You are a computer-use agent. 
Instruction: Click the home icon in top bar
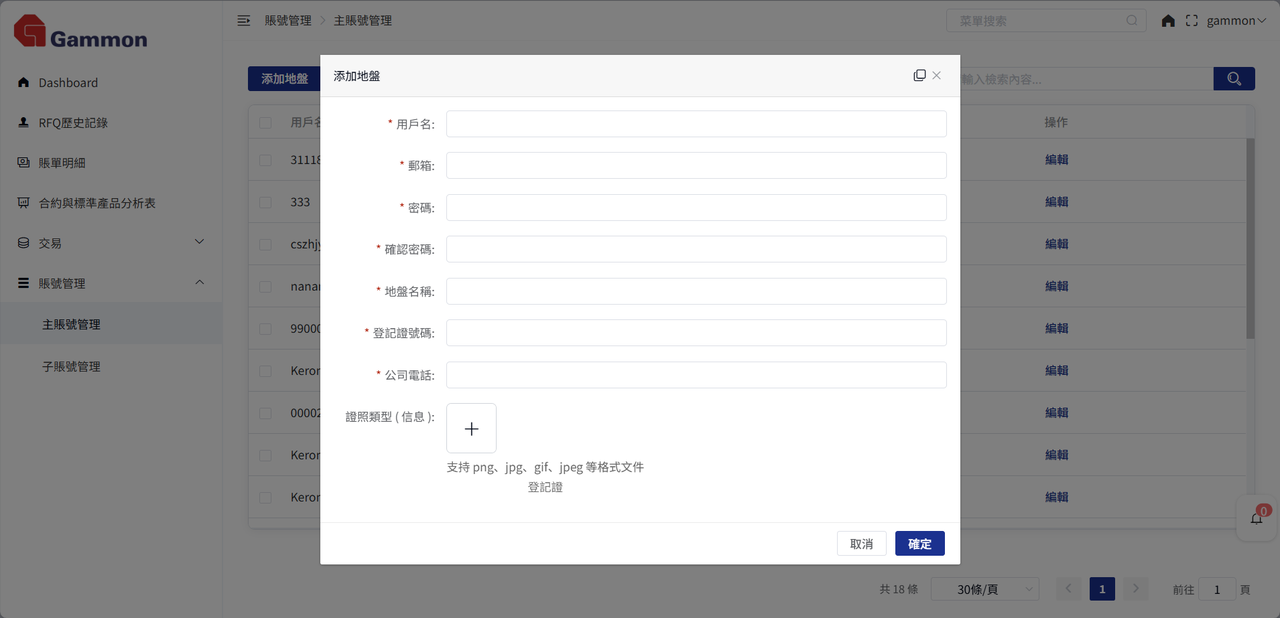coord(1168,21)
